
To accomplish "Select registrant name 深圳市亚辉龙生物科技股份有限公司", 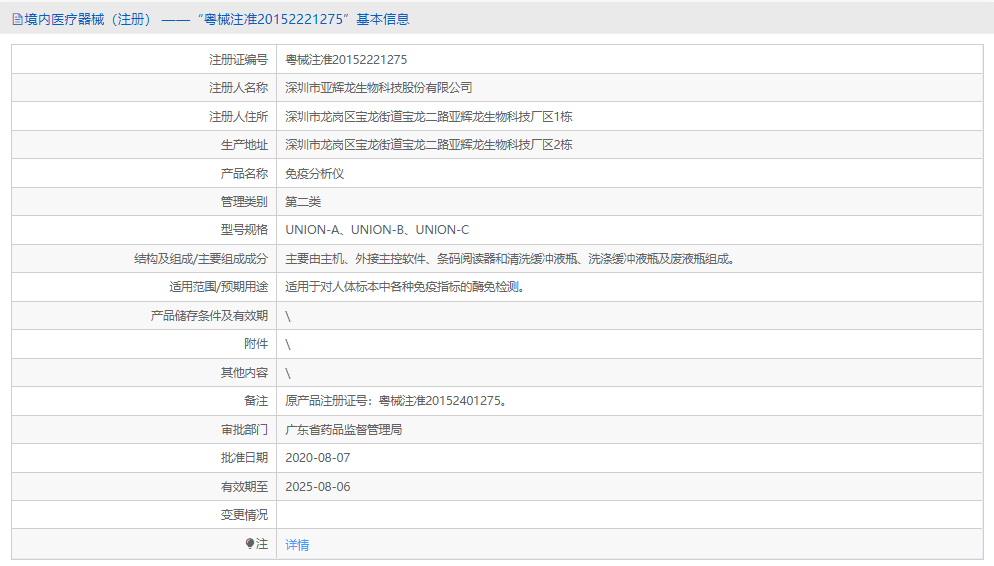I will 378,87.
